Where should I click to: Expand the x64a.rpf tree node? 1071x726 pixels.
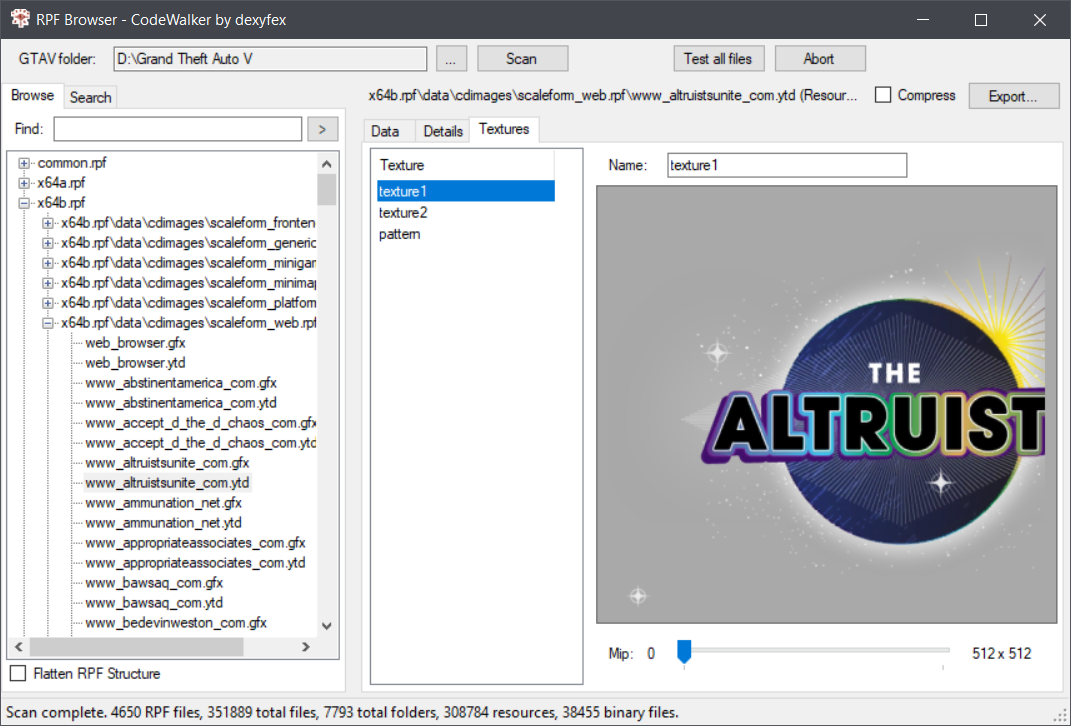(24, 183)
